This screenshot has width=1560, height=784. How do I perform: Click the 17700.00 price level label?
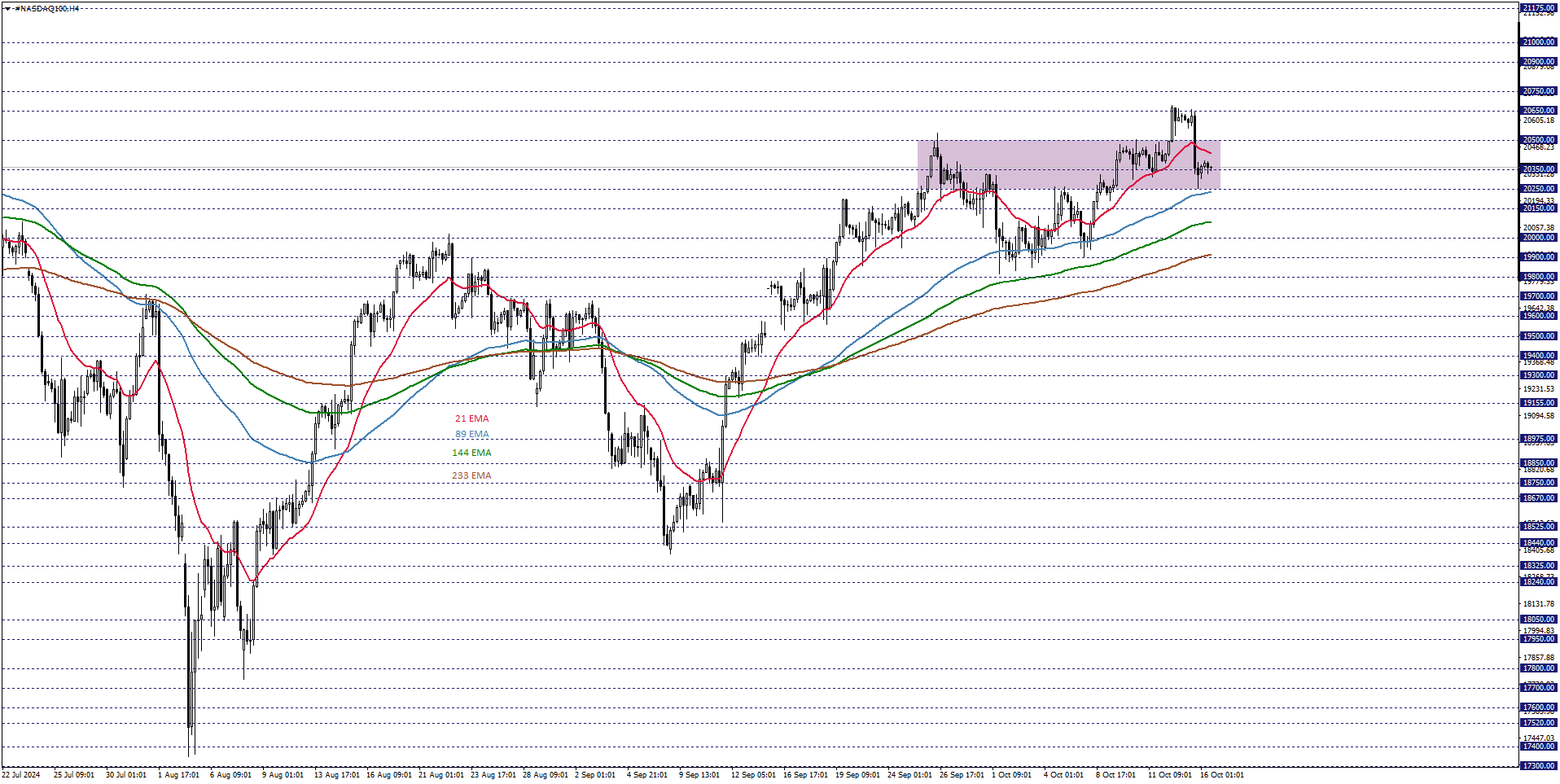tap(1539, 688)
